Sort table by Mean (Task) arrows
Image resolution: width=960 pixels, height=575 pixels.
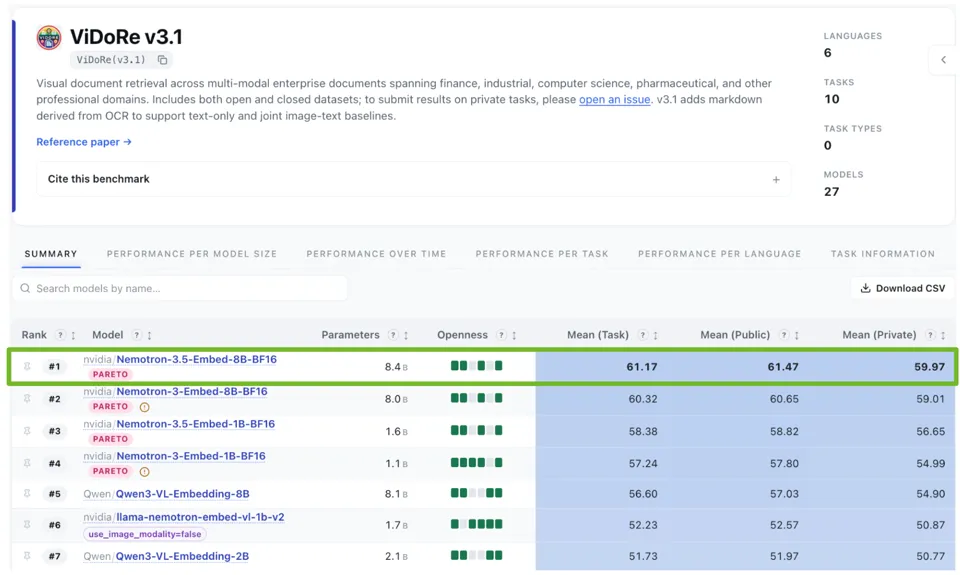656,336
